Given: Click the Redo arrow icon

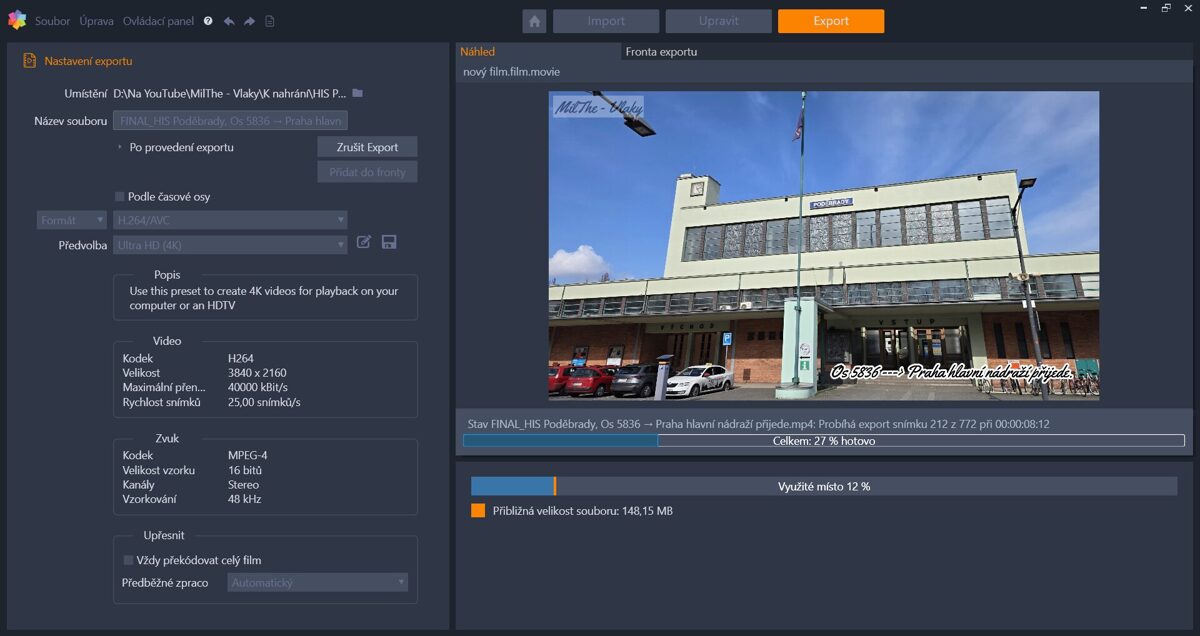Looking at the screenshot, I should 249,20.
